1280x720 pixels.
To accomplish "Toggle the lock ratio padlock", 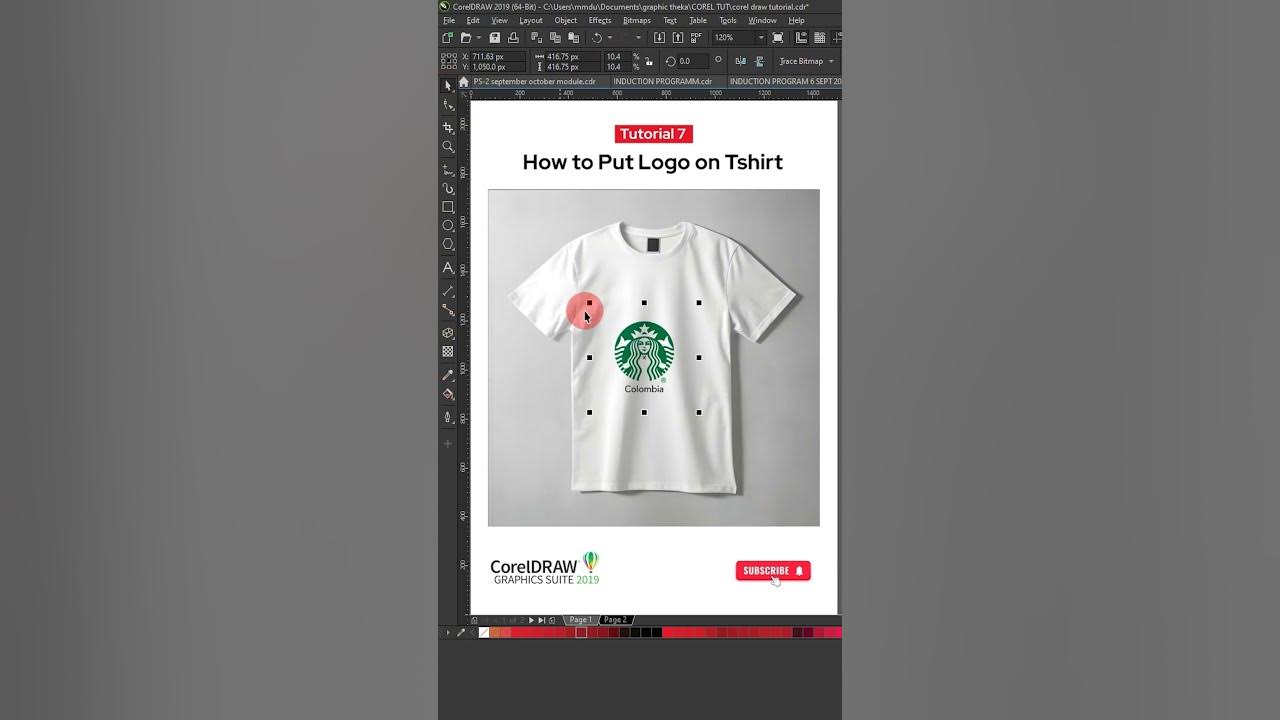I will coord(649,61).
